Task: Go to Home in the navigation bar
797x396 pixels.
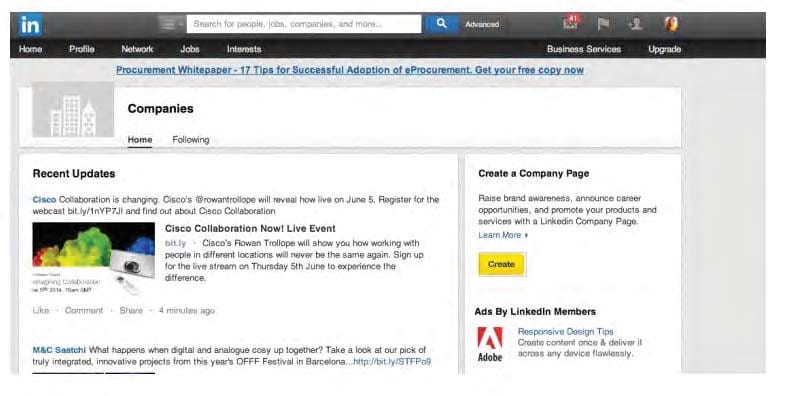Action: 30,49
